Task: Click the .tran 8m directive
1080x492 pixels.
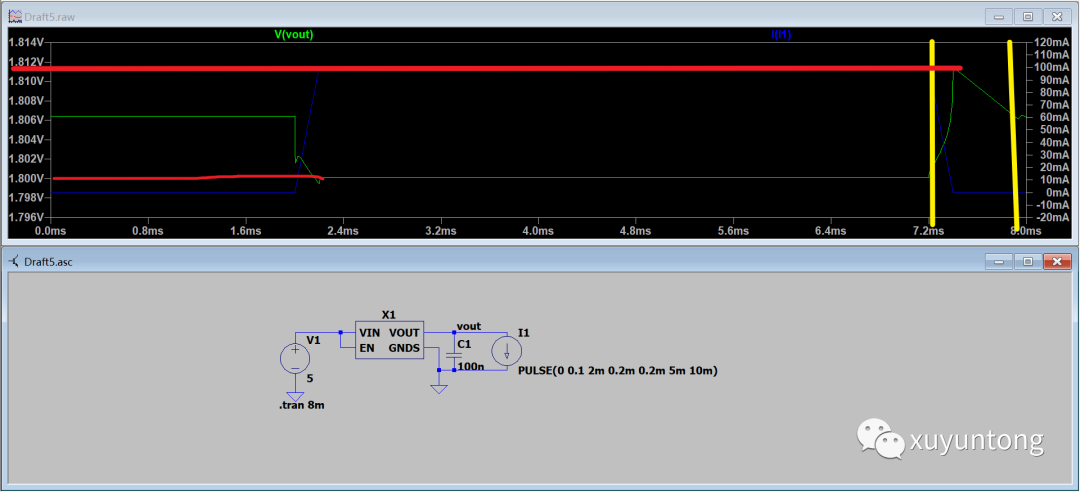Action: pos(301,406)
